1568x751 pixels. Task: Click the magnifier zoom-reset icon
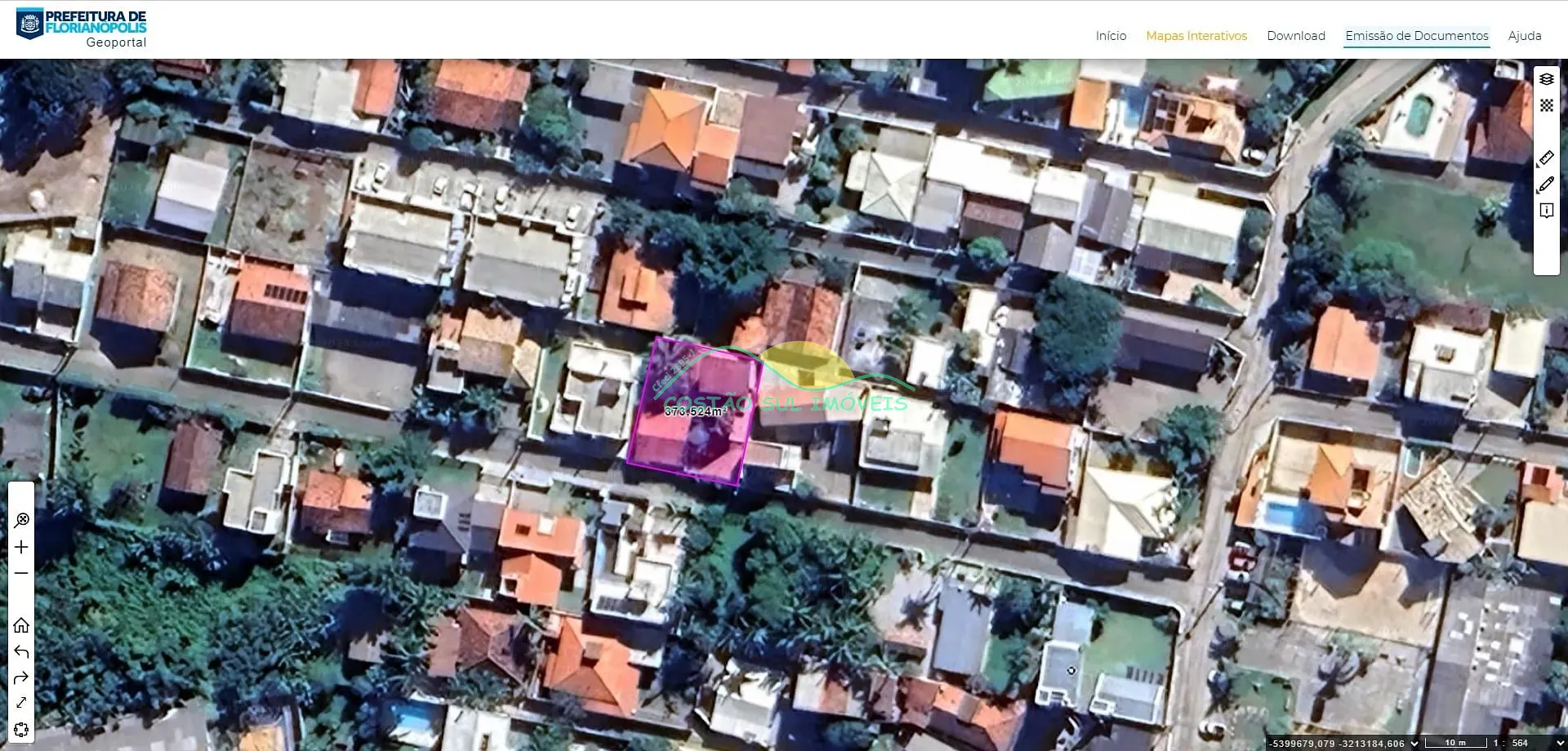[21, 520]
